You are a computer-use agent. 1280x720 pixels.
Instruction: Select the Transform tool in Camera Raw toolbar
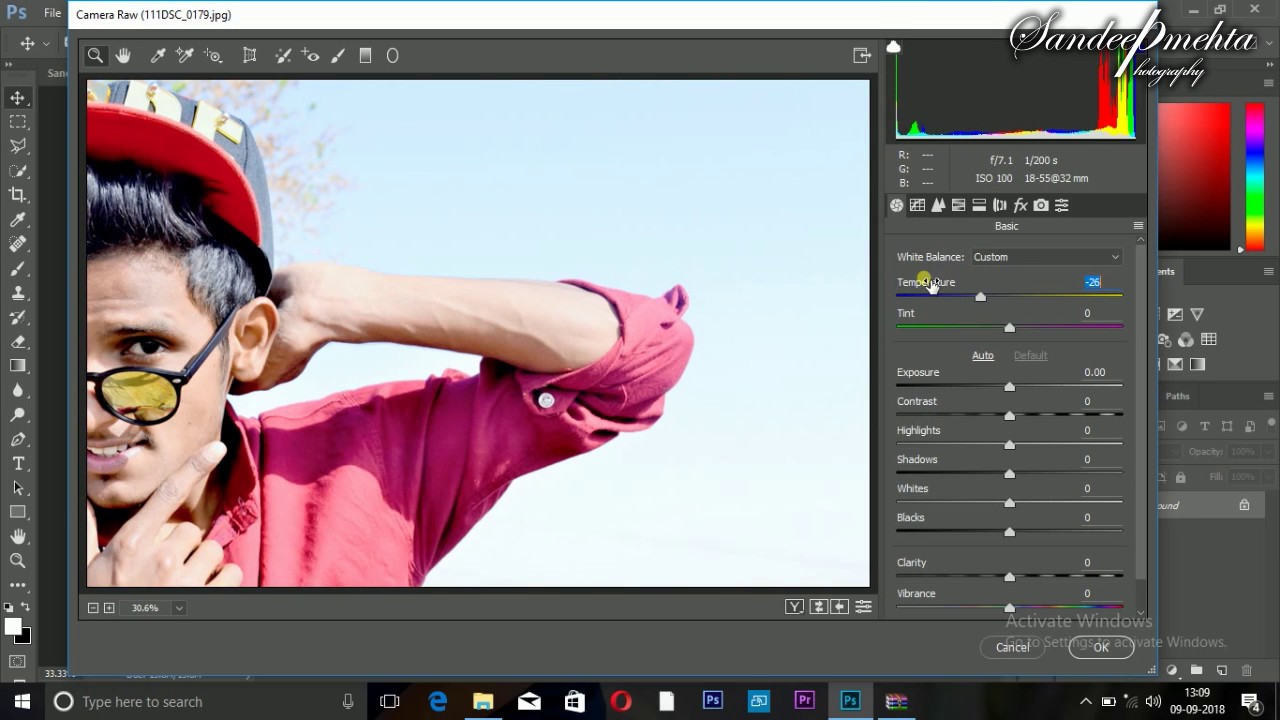(250, 56)
